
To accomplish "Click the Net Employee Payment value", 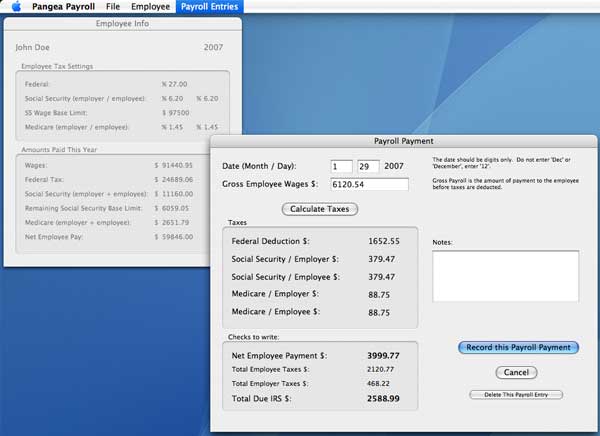I will tap(383, 355).
